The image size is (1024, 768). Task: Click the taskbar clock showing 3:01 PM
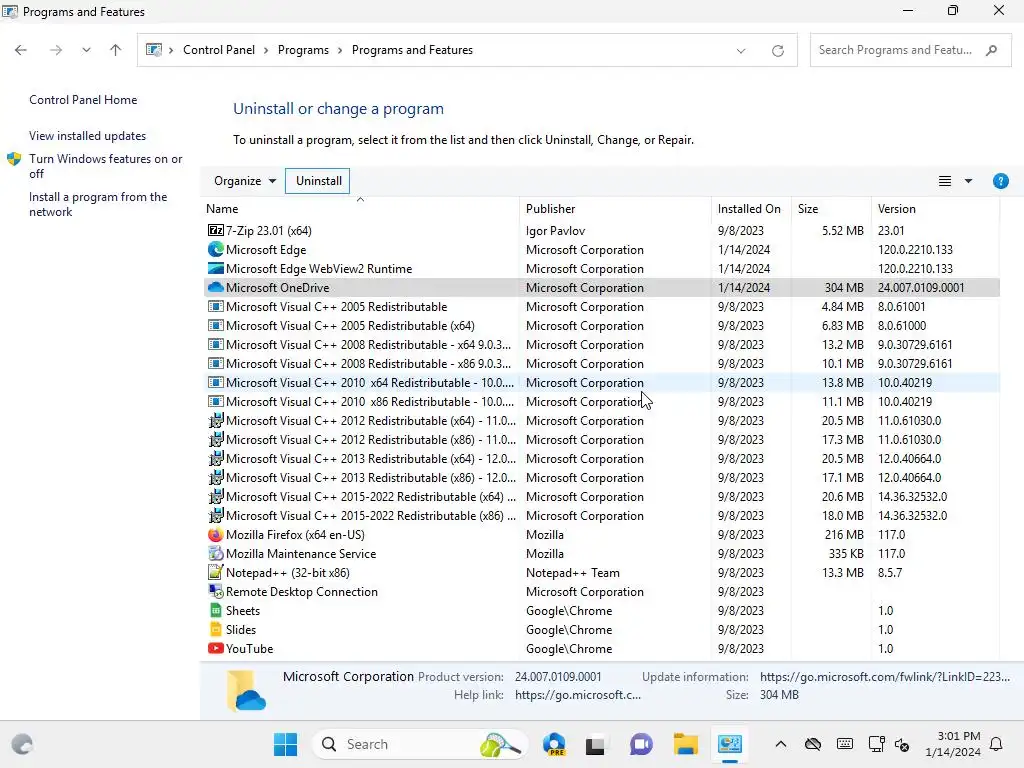[953, 744]
